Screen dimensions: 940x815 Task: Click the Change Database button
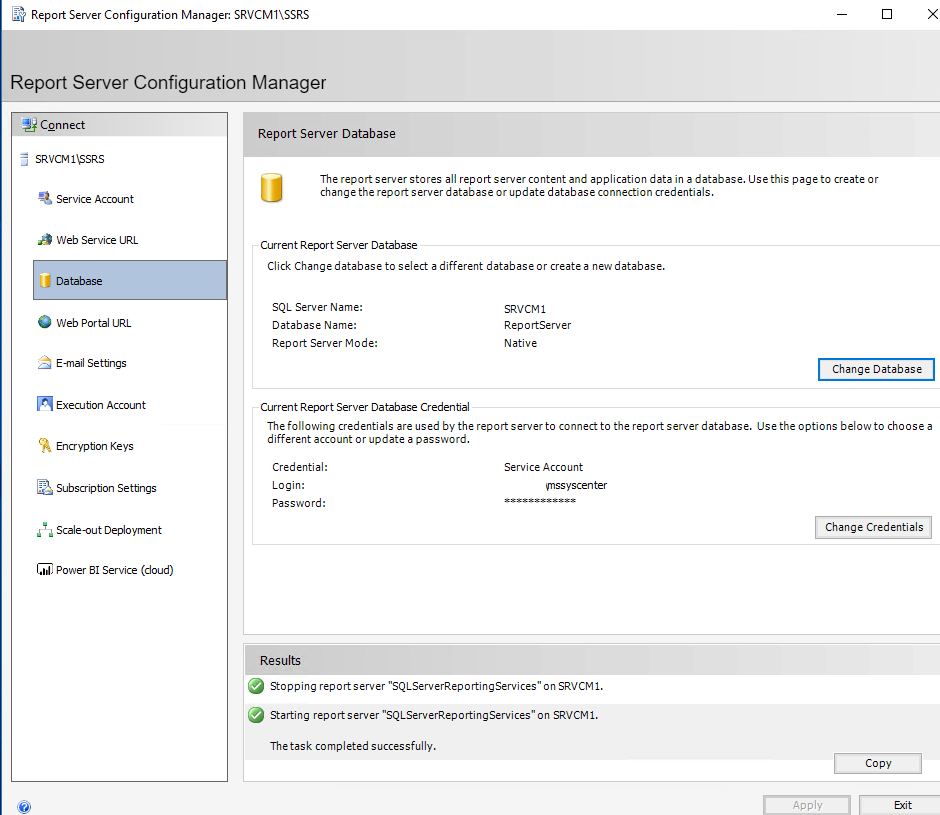tap(876, 369)
